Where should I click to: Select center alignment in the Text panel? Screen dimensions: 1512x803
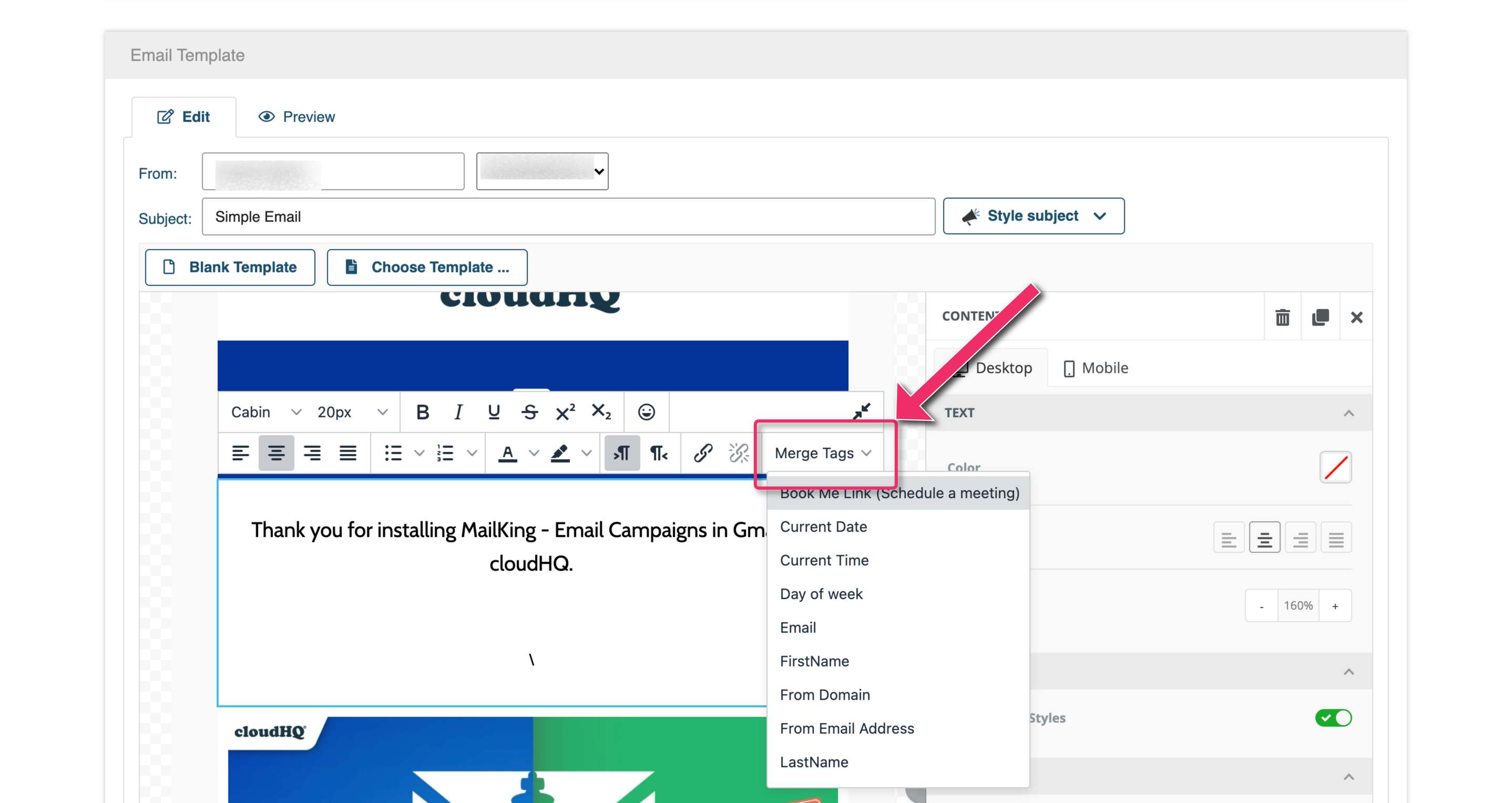coord(1264,538)
